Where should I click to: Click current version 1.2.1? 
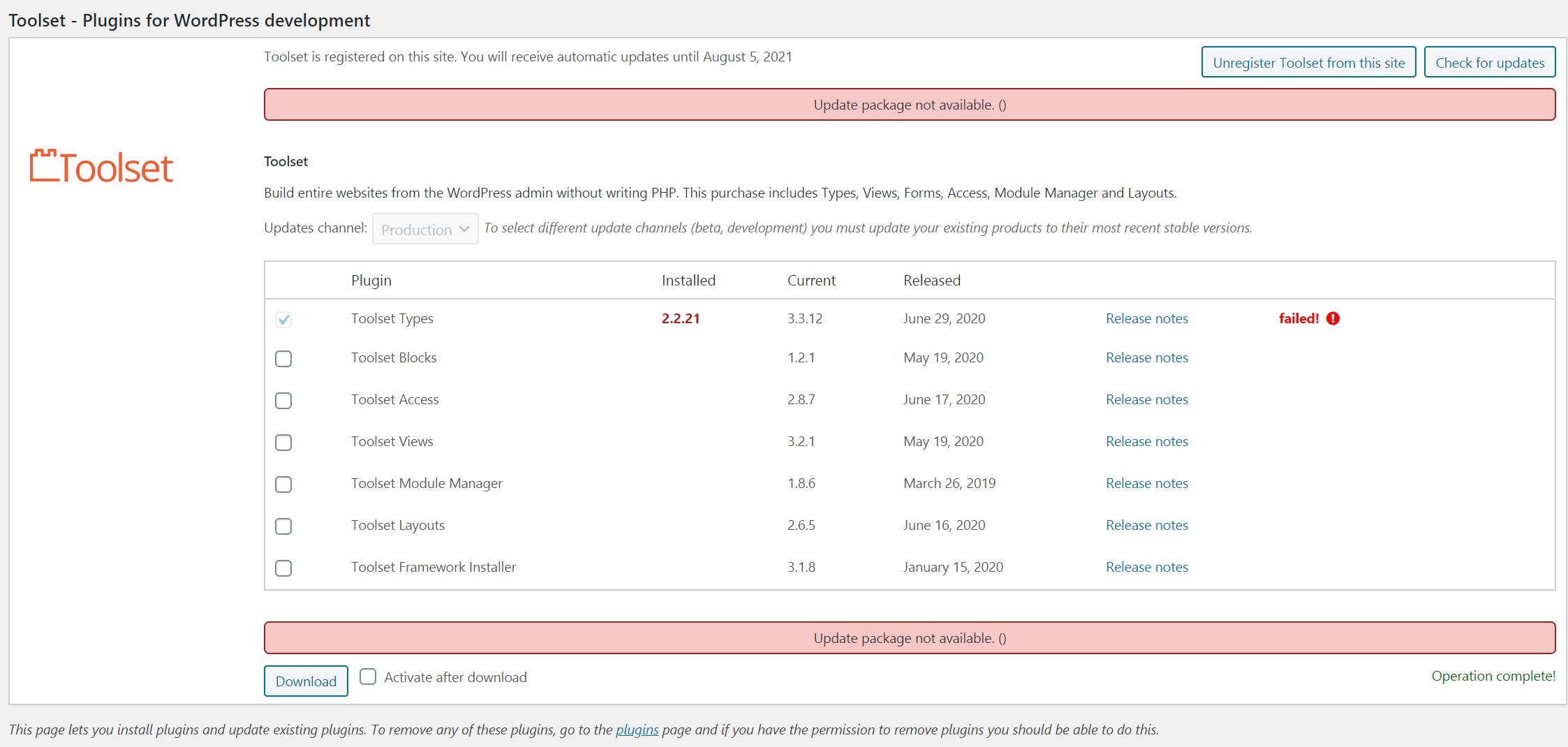pos(801,357)
